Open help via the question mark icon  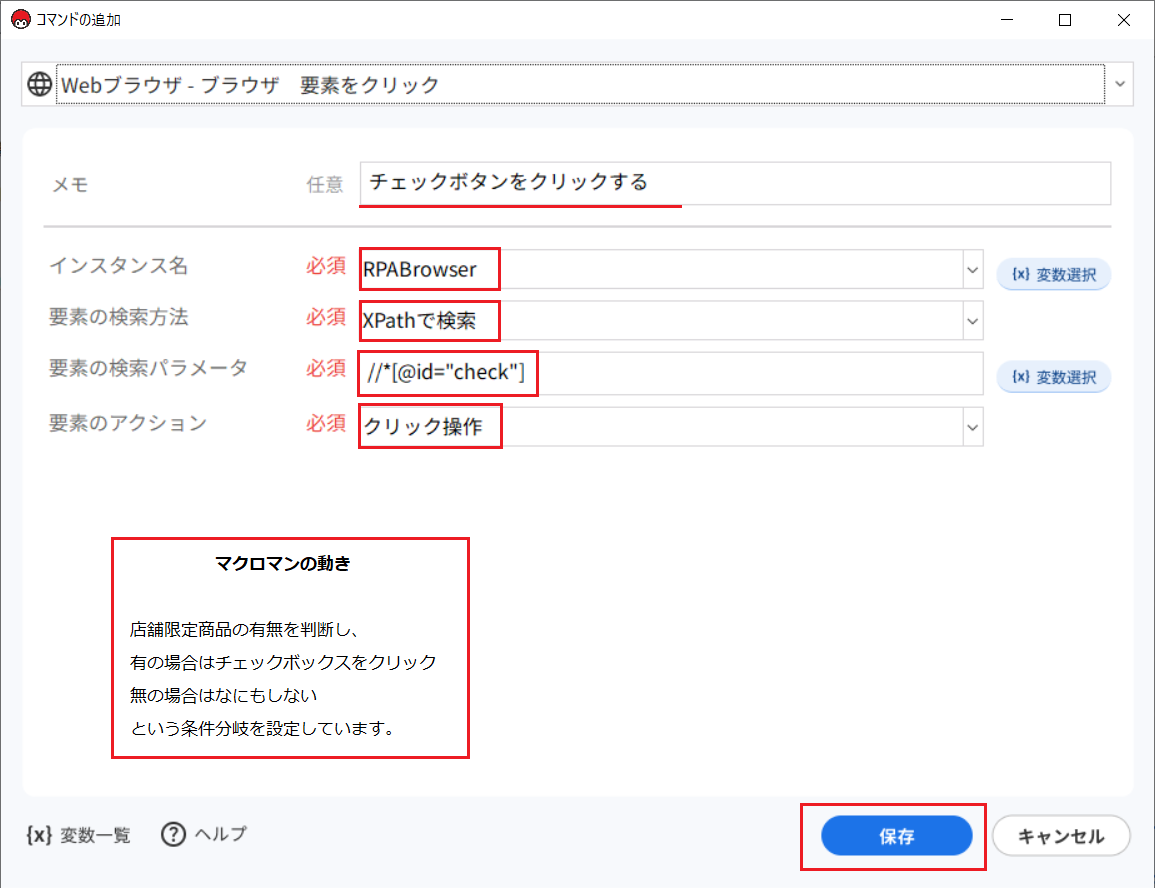tap(173, 834)
